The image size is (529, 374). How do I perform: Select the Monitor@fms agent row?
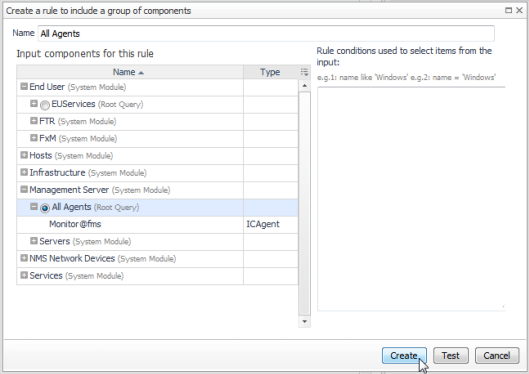click(157, 224)
